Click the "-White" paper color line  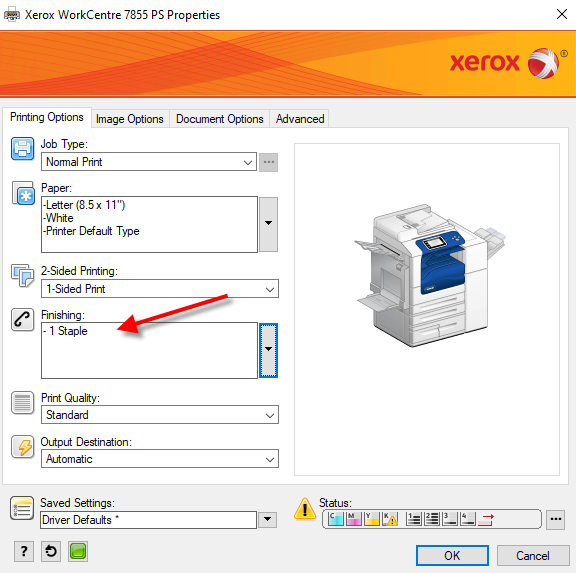click(58, 218)
